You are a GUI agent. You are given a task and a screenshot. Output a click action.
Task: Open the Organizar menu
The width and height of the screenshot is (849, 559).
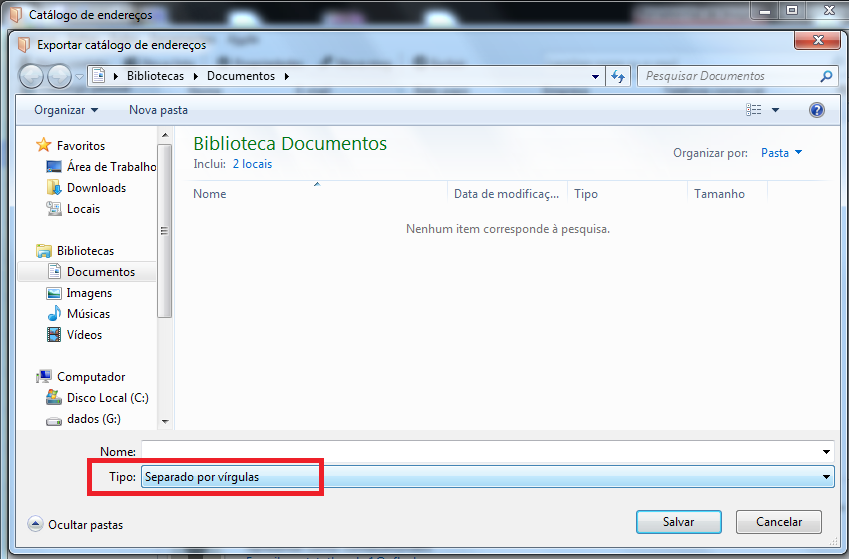[66, 110]
